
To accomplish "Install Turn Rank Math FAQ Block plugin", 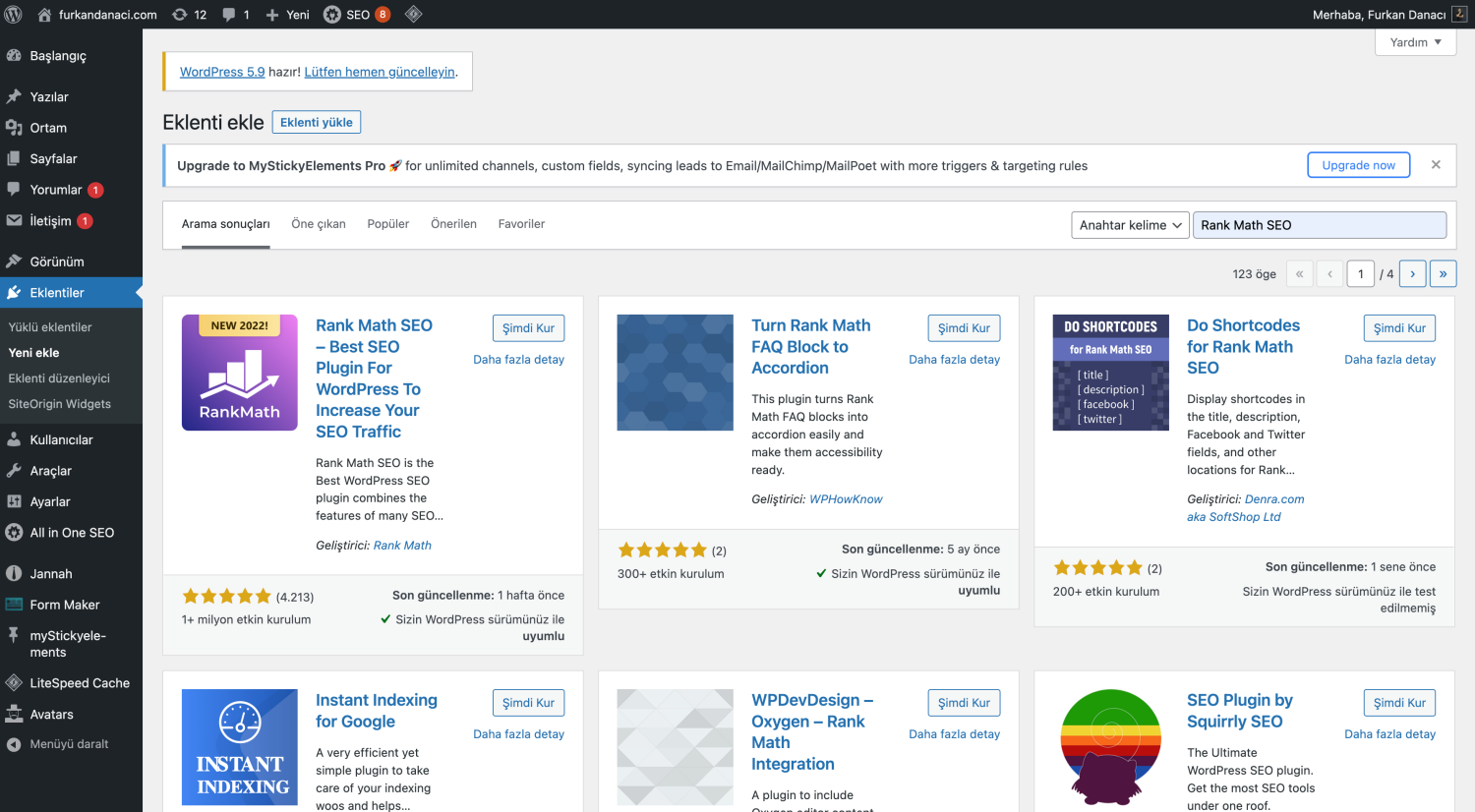I will 964,328.
